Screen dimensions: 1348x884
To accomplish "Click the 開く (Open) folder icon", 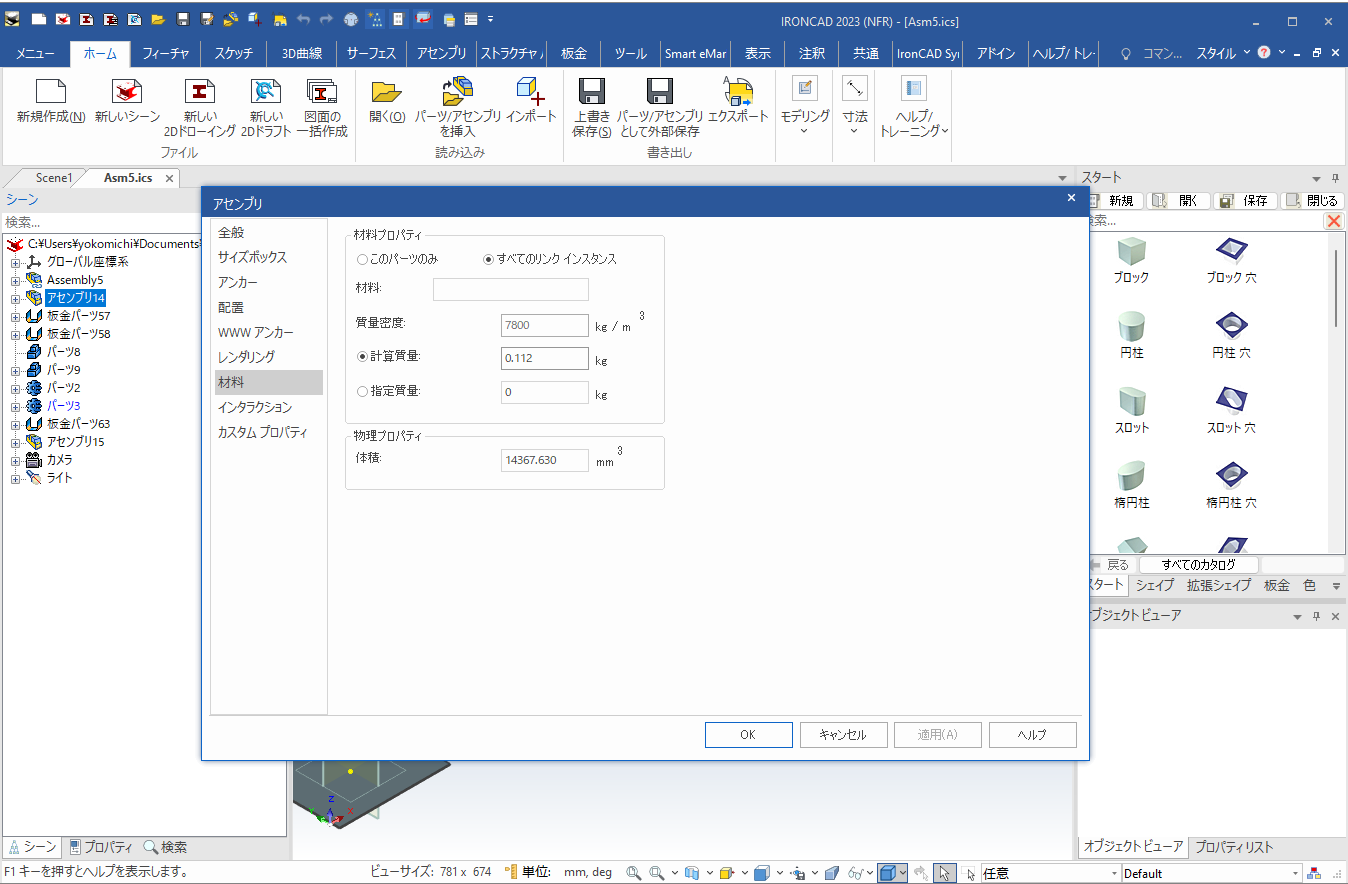I will (386, 93).
